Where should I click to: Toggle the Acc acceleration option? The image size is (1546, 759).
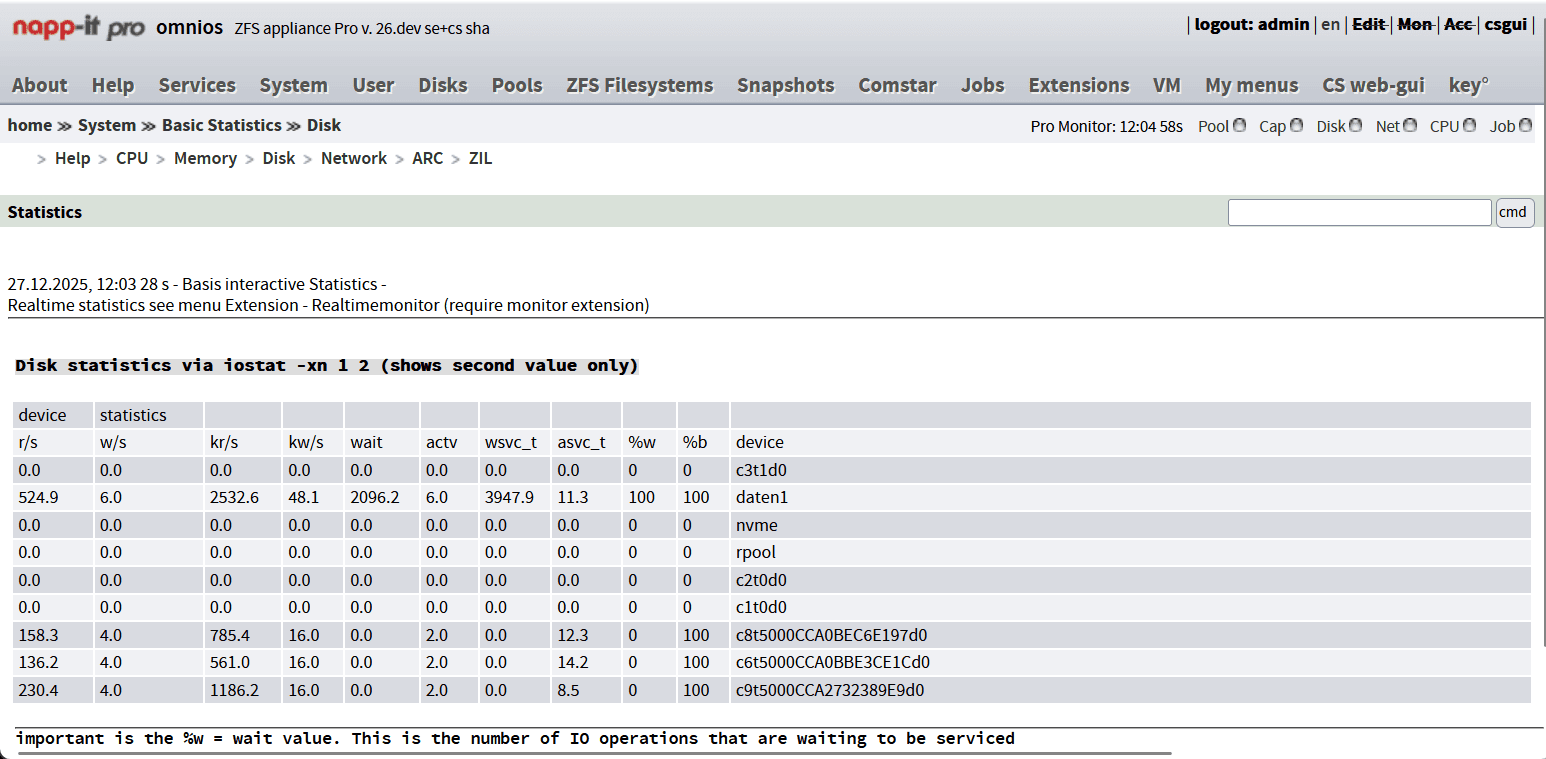click(1458, 24)
